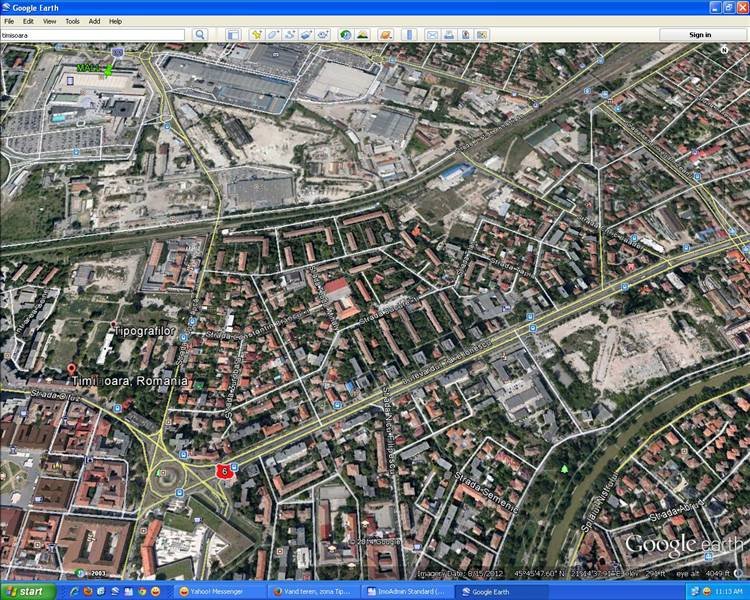
Task: Open the Tools menu
Action: click(72, 21)
